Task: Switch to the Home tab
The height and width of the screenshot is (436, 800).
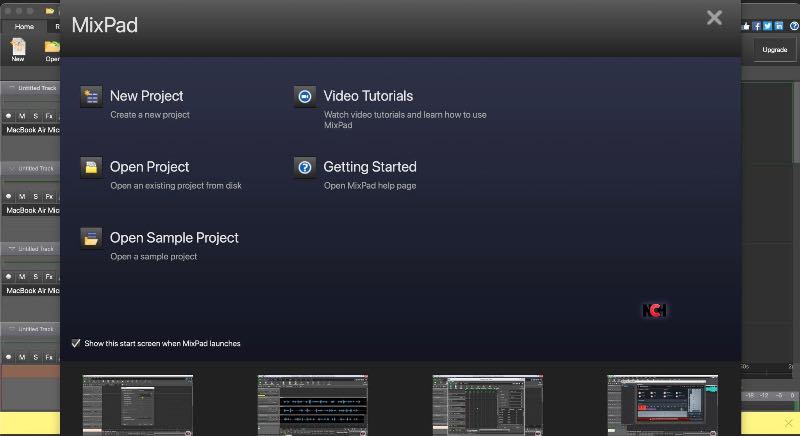Action: pos(24,26)
